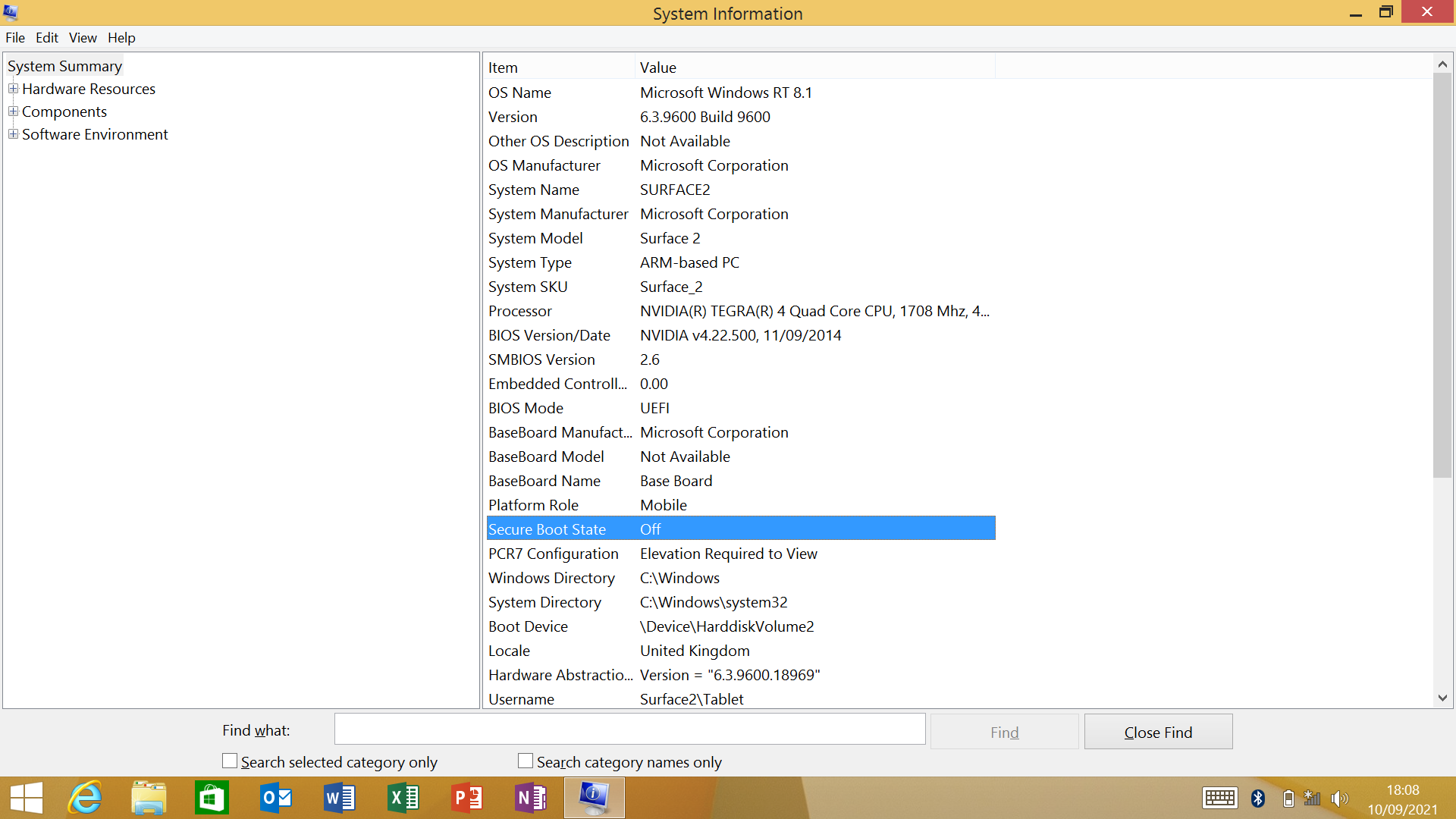This screenshot has height=819, width=1456.
Task: Show the taskbar clock and date
Action: (1402, 799)
